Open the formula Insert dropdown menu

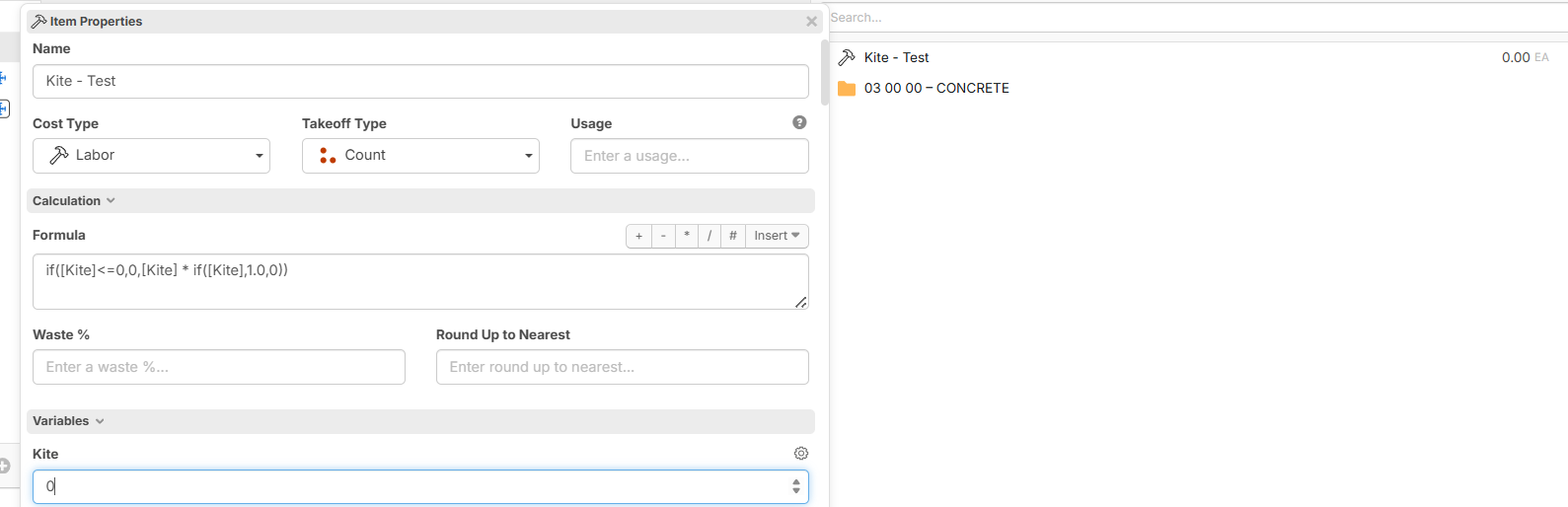777,236
